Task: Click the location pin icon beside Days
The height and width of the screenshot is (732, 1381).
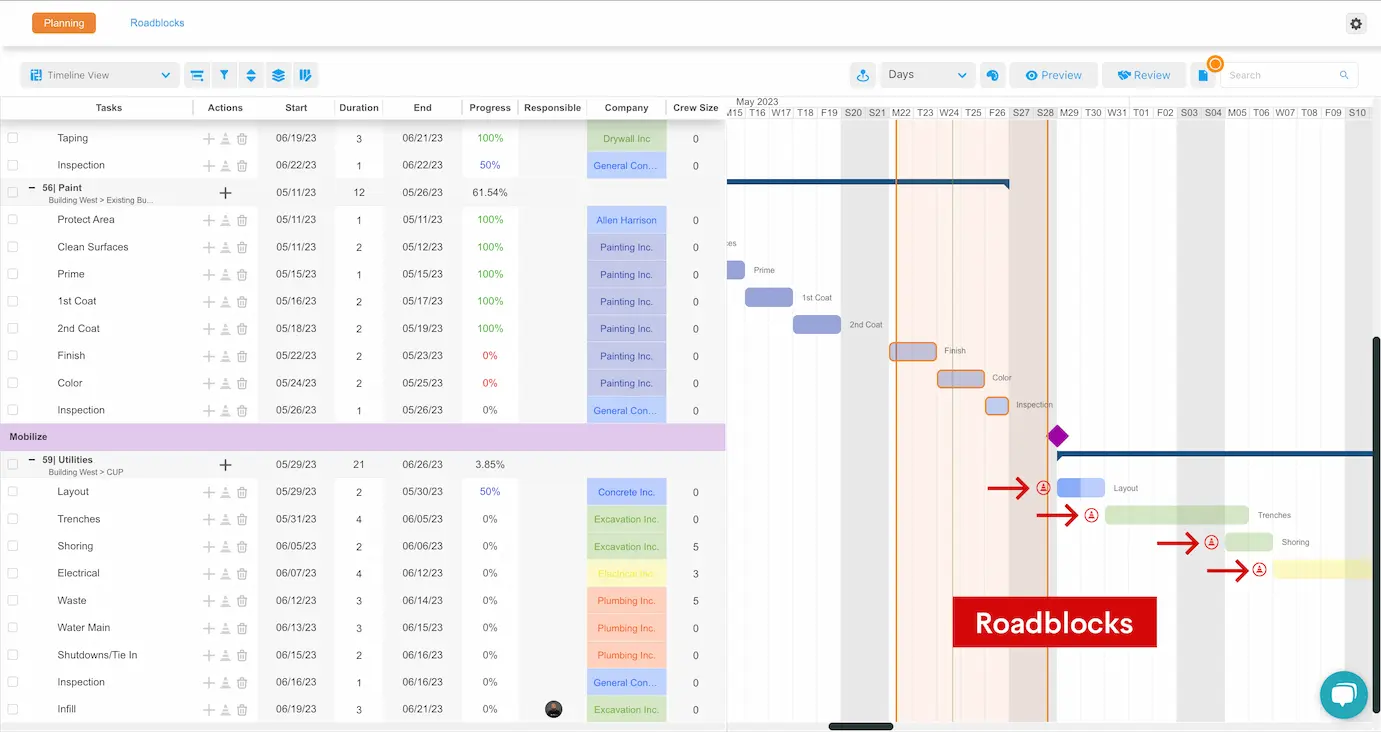Action: (x=862, y=75)
